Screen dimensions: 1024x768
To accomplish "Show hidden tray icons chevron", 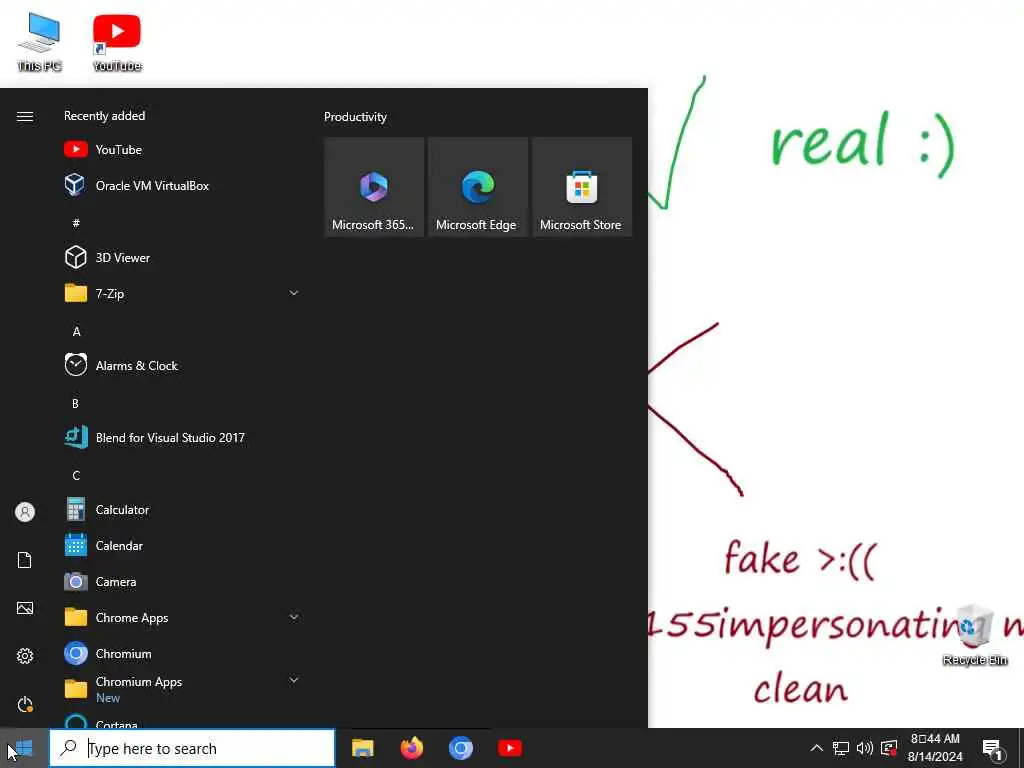I will click(x=816, y=748).
